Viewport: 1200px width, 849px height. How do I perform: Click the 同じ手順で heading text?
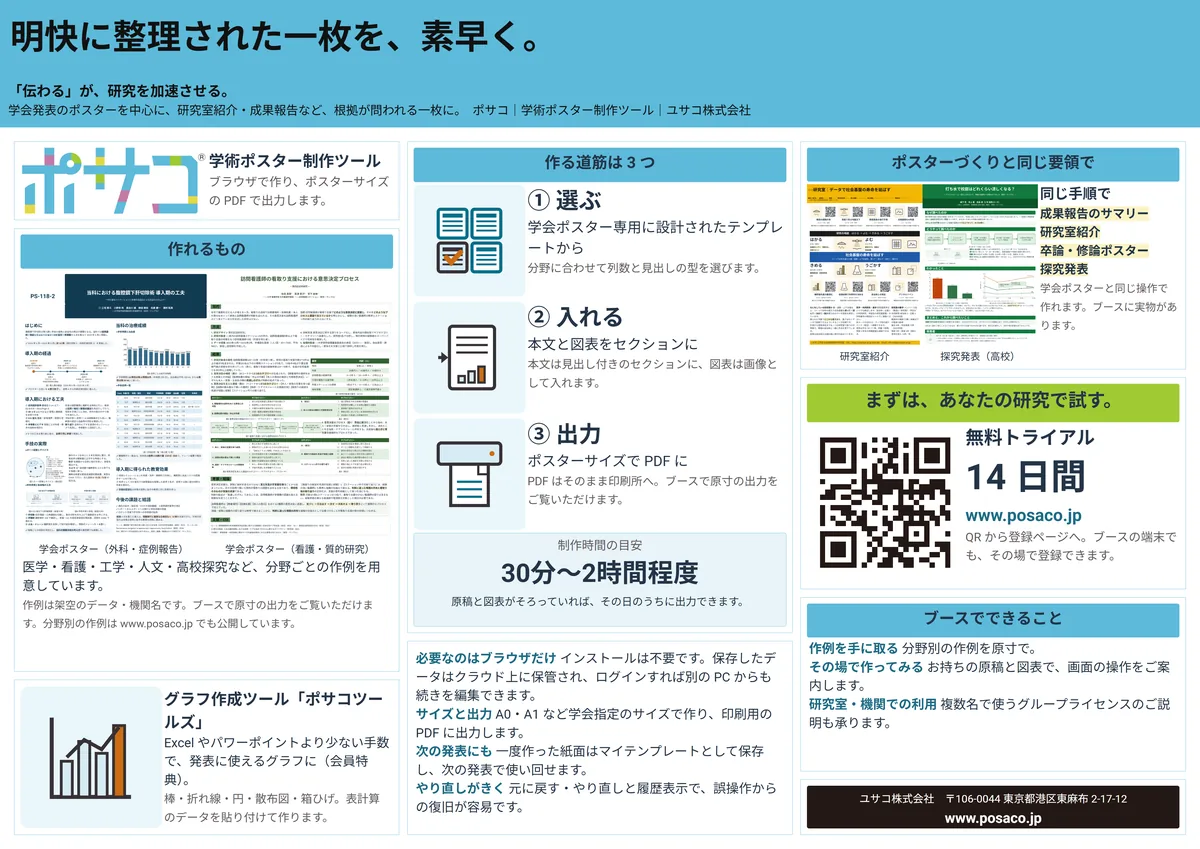1075,194
